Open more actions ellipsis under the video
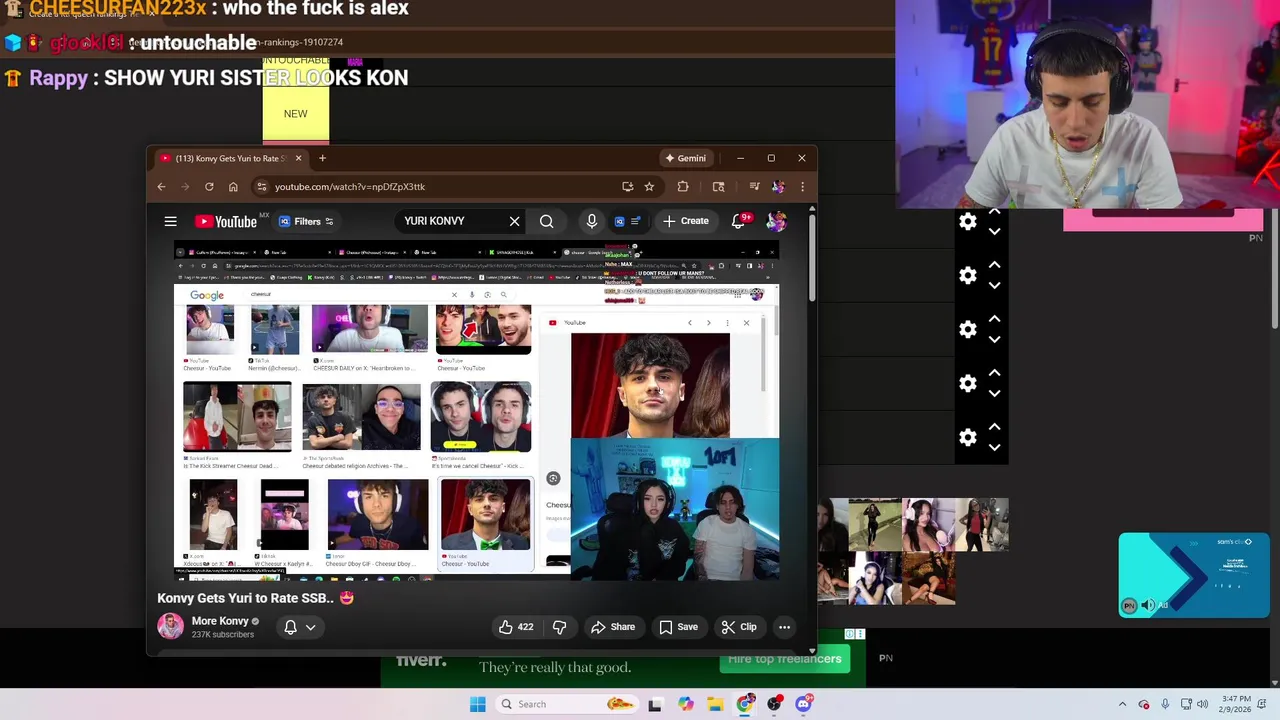This screenshot has height=720, width=1280. (785, 627)
